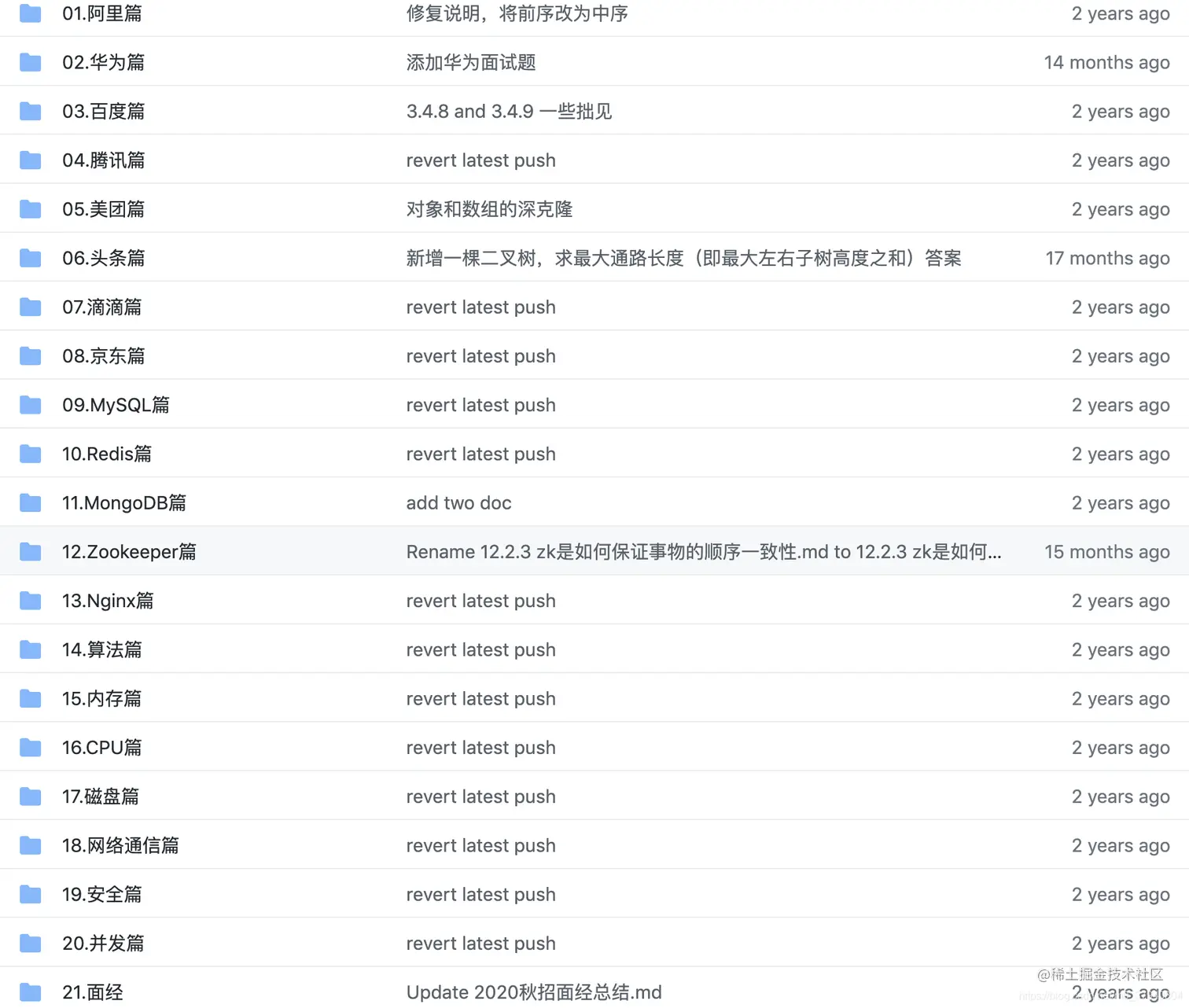Screen dimensions: 1189x1008
Task: Click '14 months ago' timestamp for 02.华为篇
Action: (x=1106, y=62)
